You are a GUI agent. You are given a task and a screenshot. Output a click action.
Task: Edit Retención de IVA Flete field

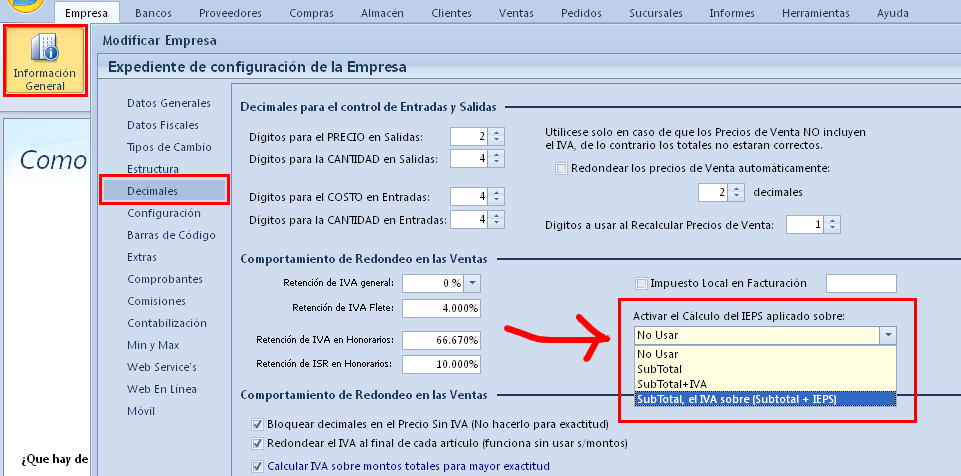(x=442, y=308)
